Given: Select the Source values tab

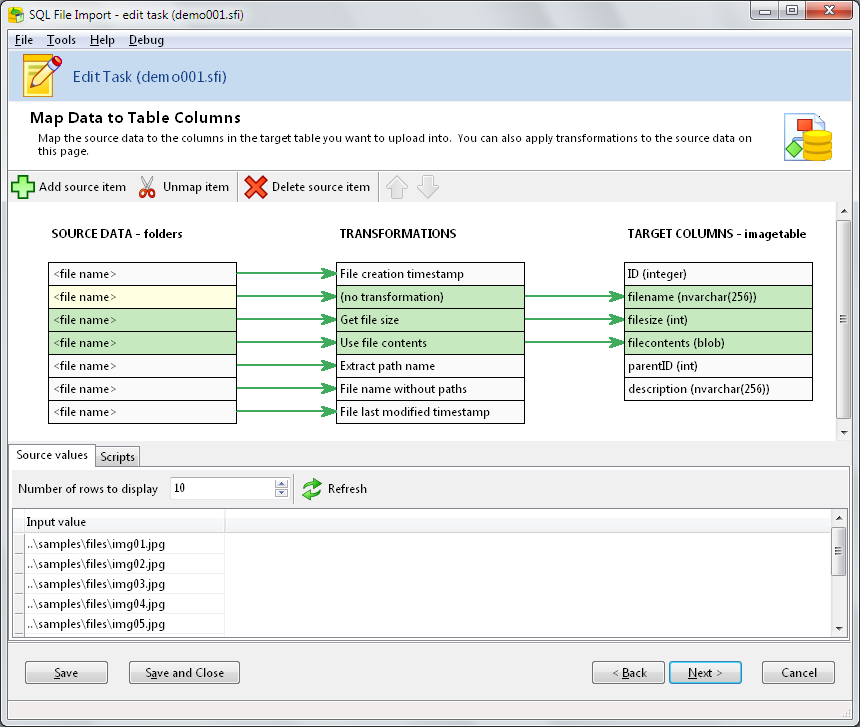Looking at the screenshot, I should click(51, 455).
